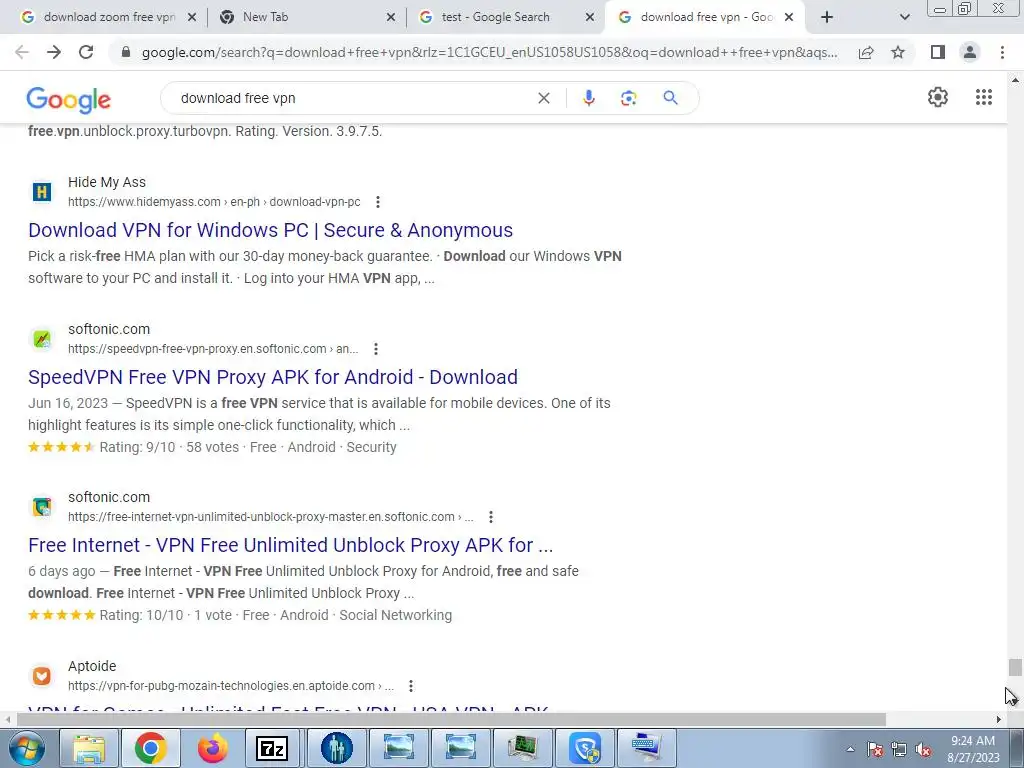Click the horizontal scrollbar thumb

point(451,719)
